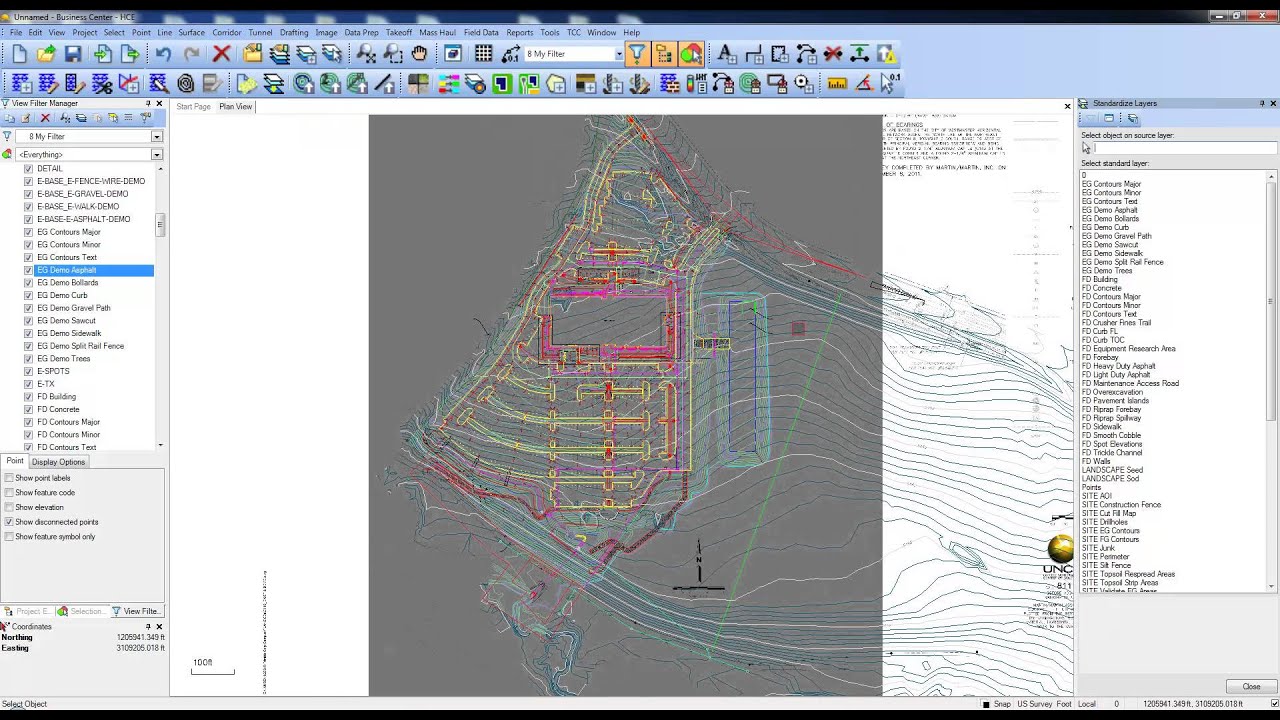Click the View Filter layer list scrollbar
This screenshot has height=720, width=1280.
pos(160,226)
